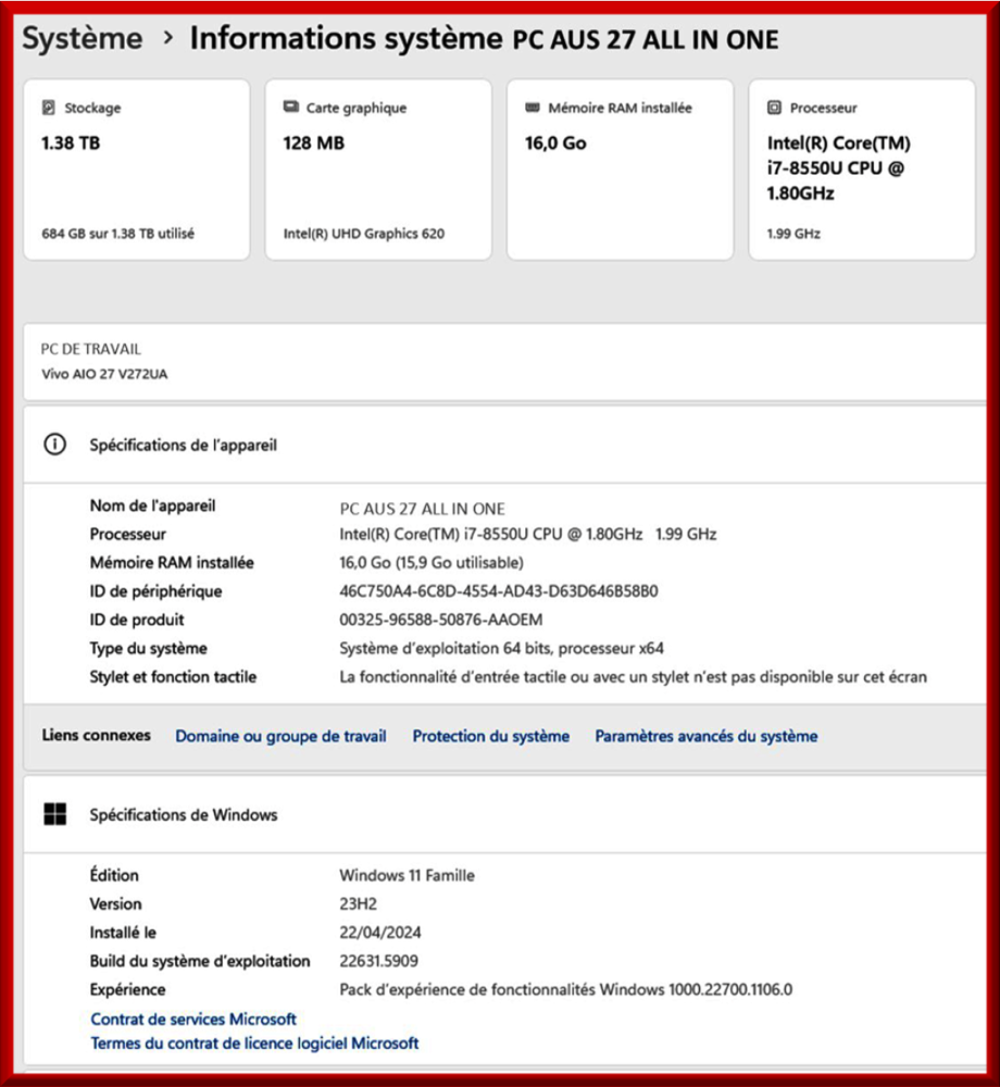Select the Pack d'expérience de fonctionnalités value
Screen dimensions: 1000x1087
tap(565, 989)
